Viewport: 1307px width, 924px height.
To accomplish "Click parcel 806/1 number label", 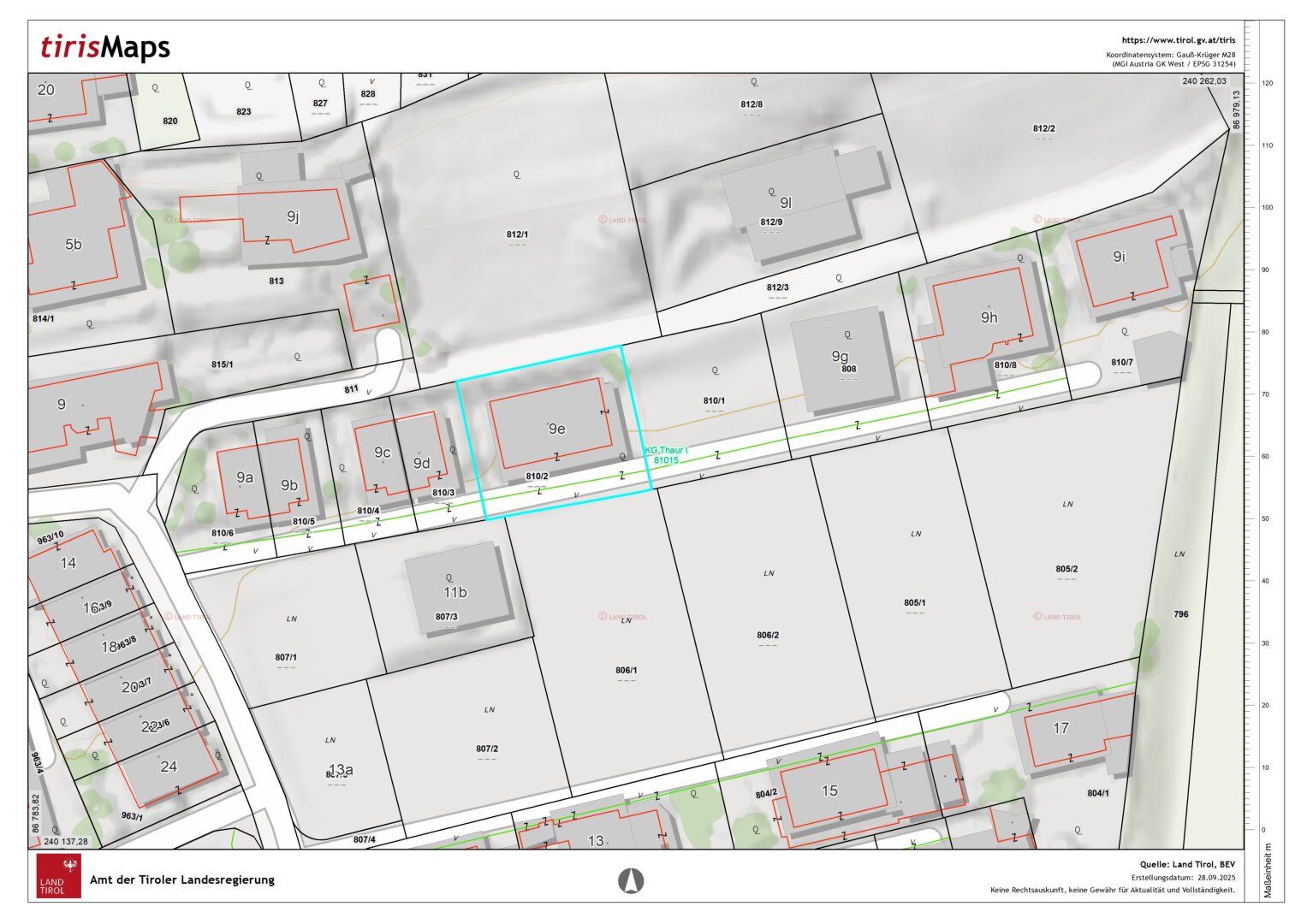I will click(626, 671).
